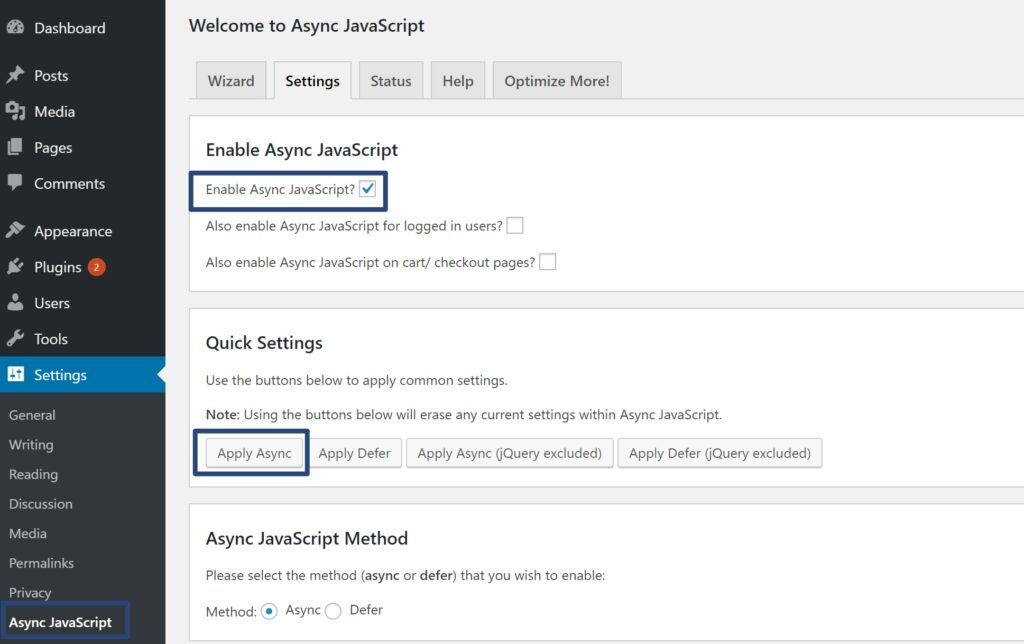Screen dimensions: 1024x644
Task: Select the Async method radio button
Action: (269, 611)
